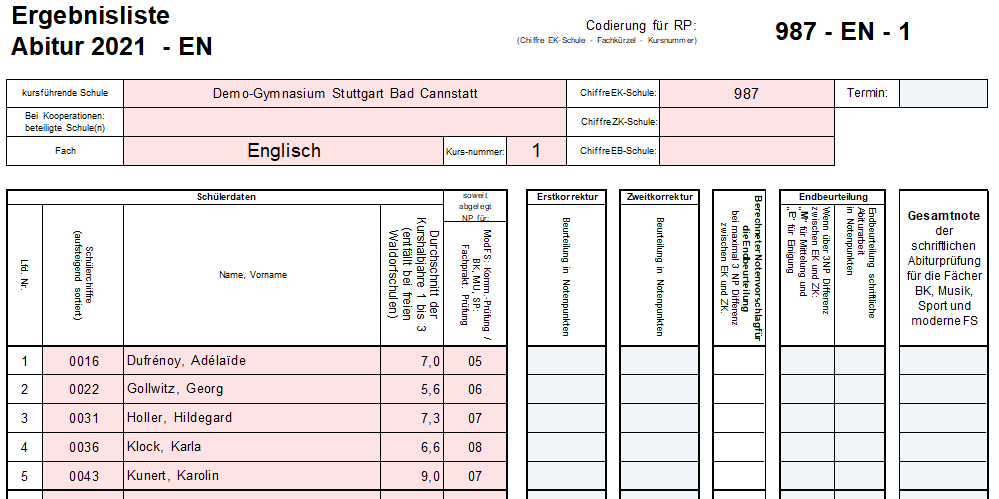Select the Termin input field

point(943,94)
